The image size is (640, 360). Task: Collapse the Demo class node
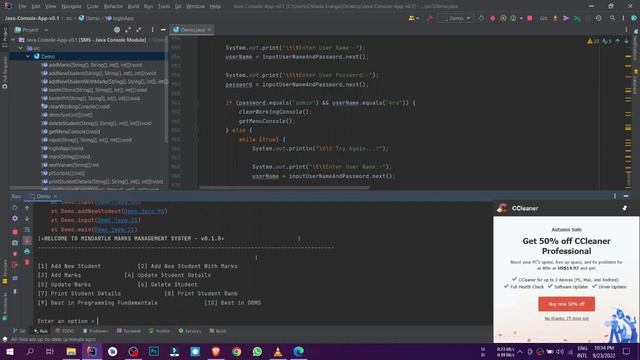coord(28,56)
